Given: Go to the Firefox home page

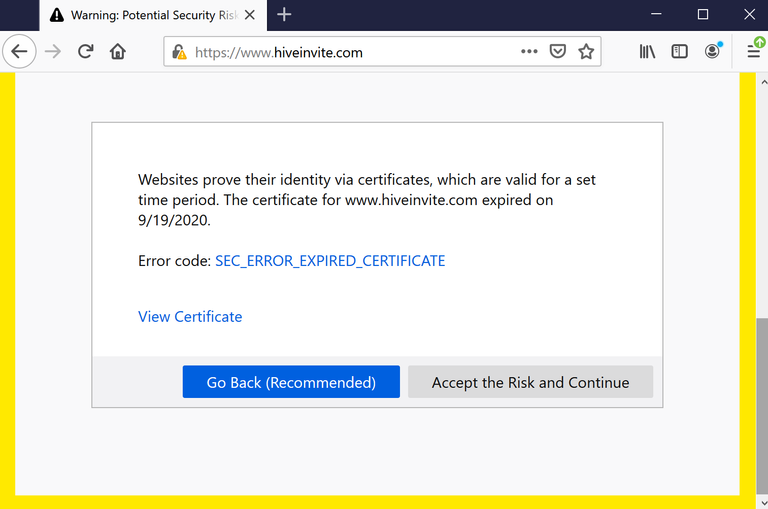Looking at the screenshot, I should click(x=118, y=51).
